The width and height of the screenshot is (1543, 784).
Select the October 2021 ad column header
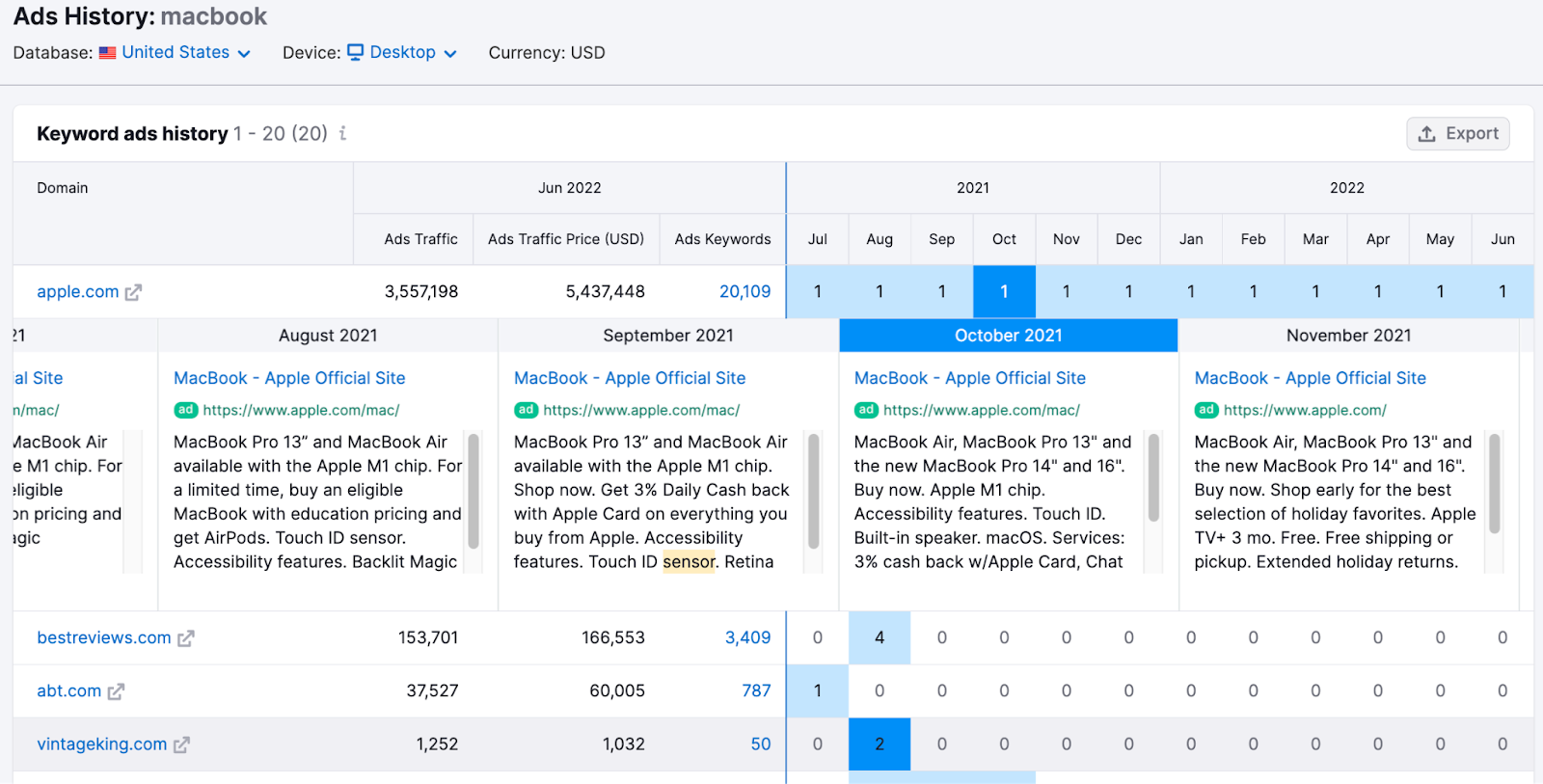click(1008, 336)
